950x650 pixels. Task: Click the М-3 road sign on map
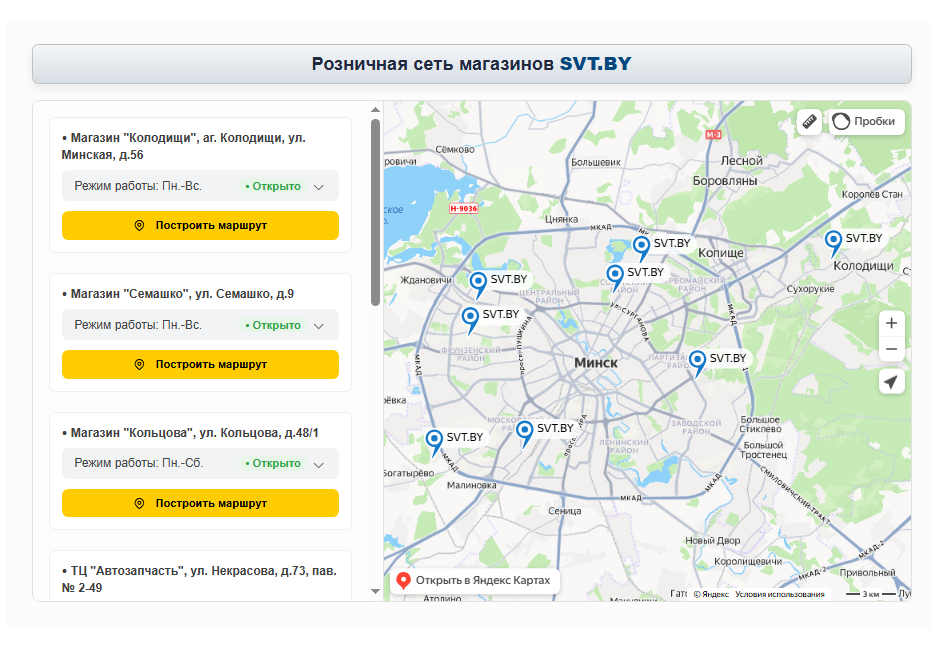[x=713, y=134]
